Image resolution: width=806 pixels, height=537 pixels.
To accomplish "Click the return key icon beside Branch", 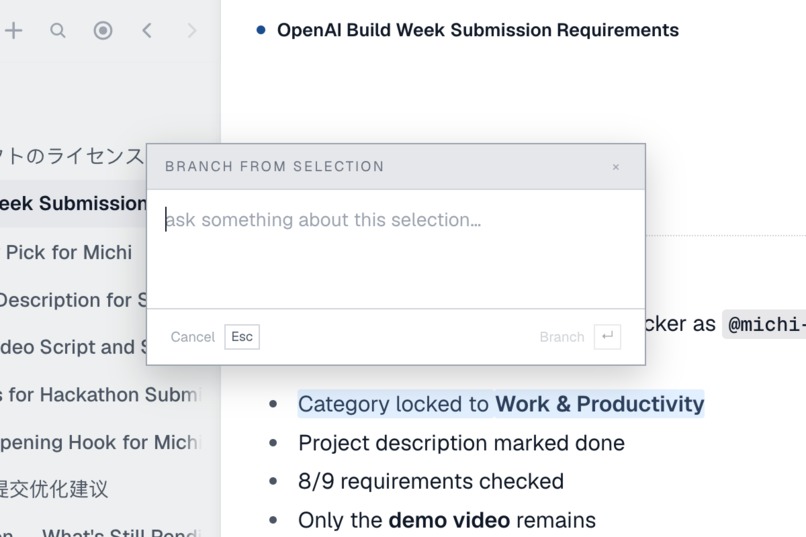I will [x=607, y=337].
